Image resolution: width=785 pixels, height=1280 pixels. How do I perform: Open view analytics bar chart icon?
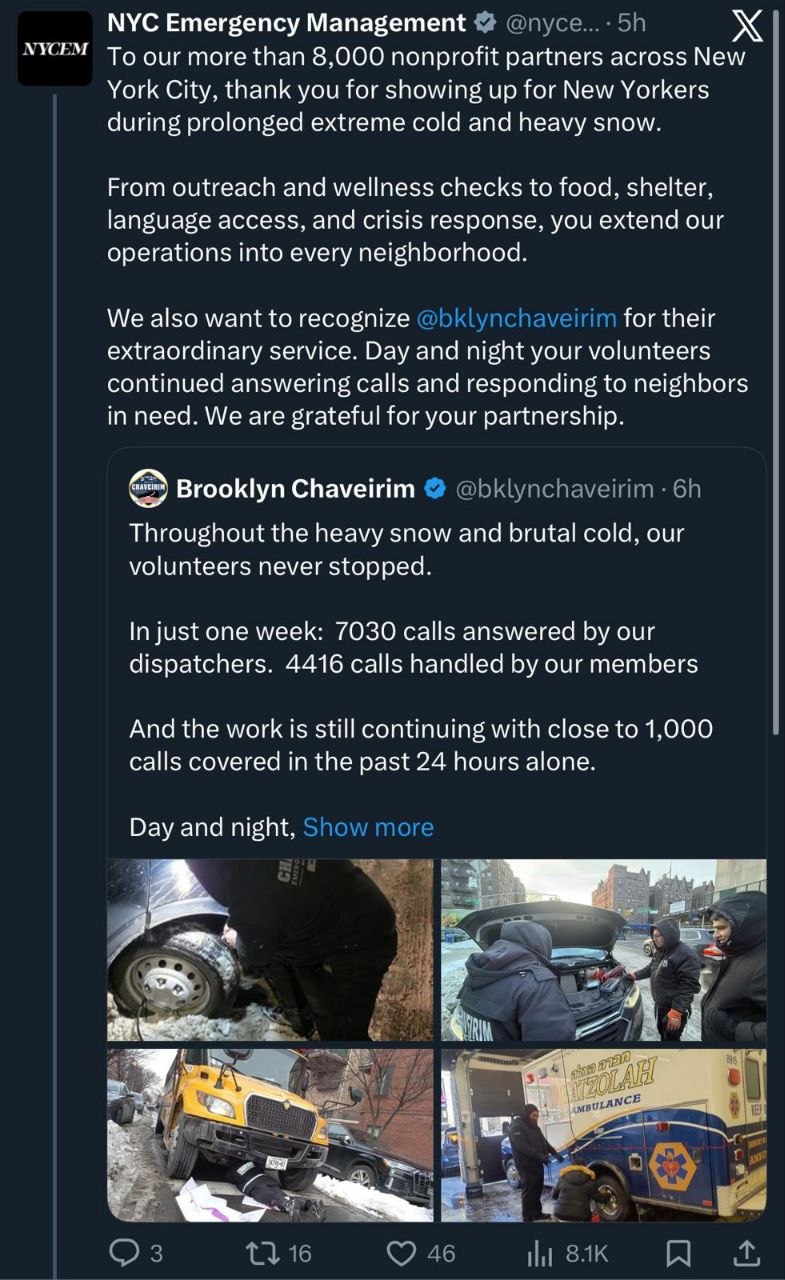point(540,1252)
